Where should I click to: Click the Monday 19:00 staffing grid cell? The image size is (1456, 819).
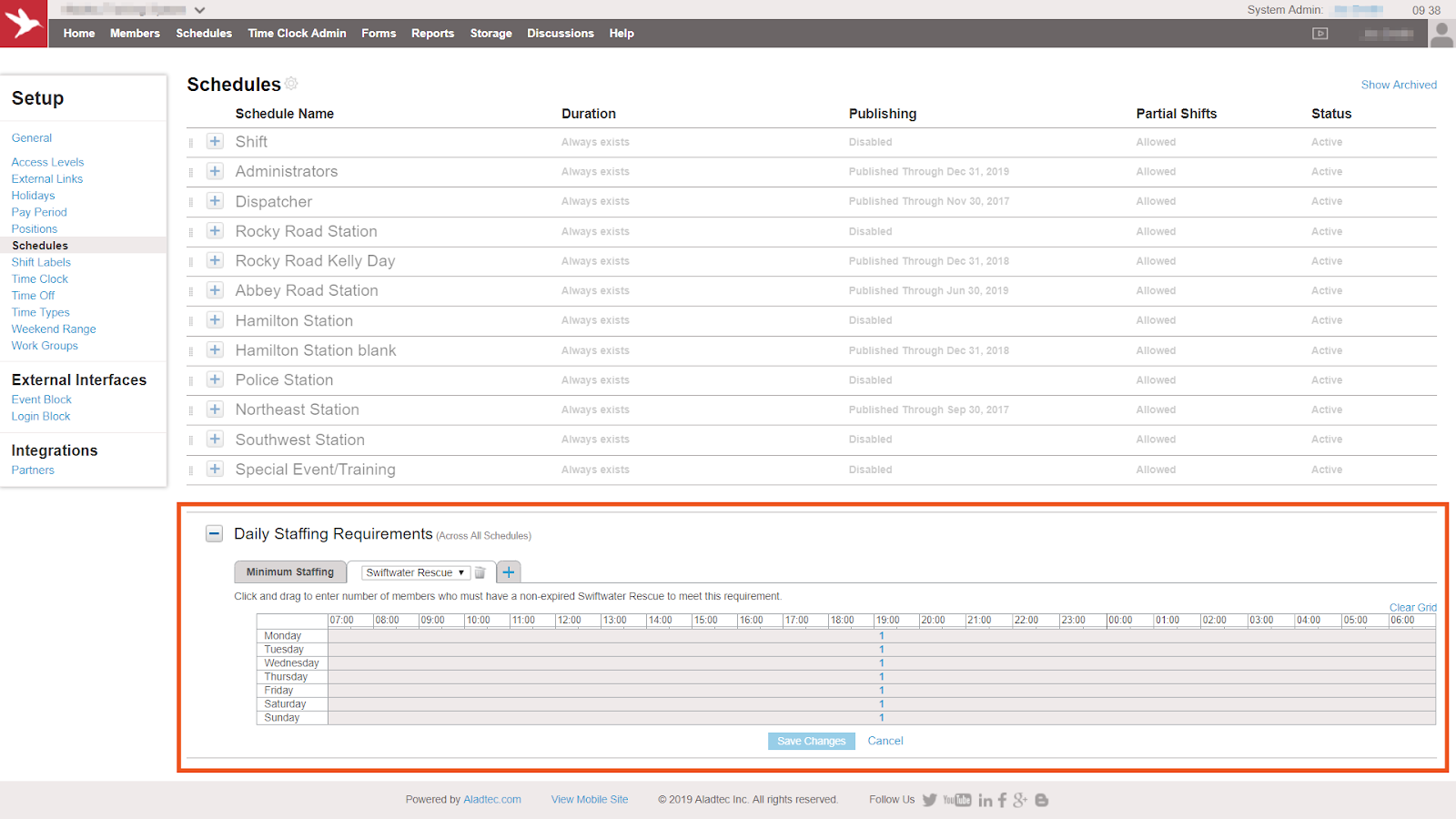(882, 636)
